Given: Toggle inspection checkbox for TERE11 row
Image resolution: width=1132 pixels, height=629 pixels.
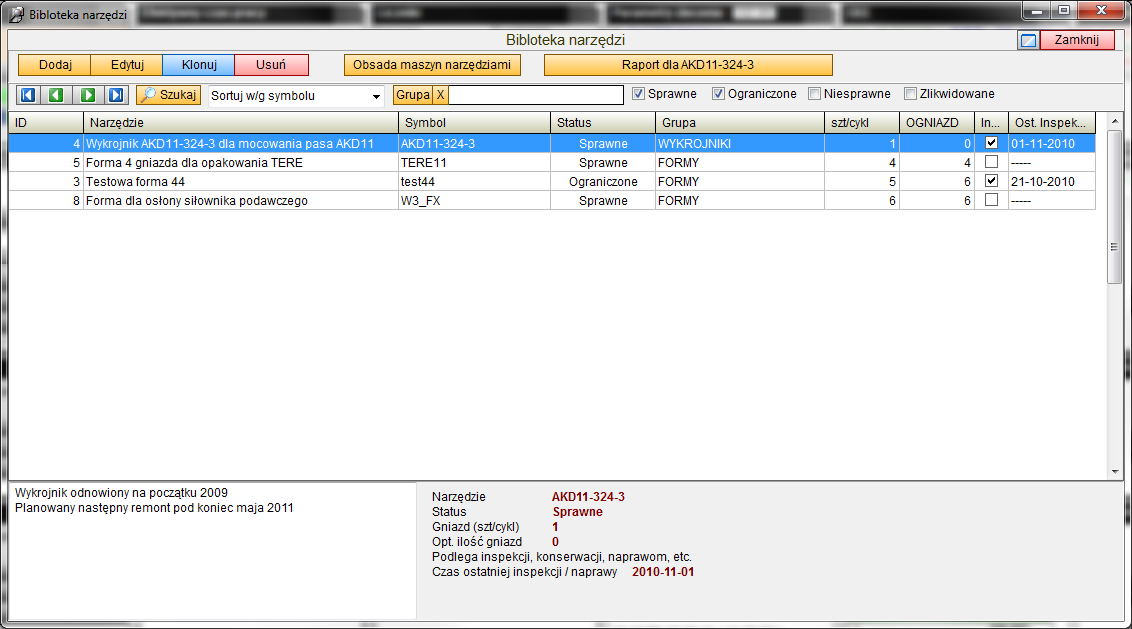Looking at the screenshot, I should coord(991,162).
